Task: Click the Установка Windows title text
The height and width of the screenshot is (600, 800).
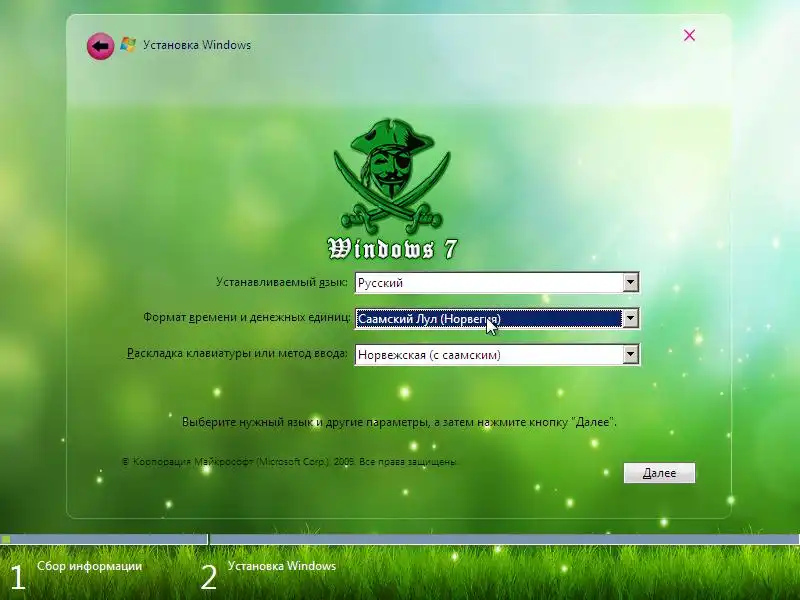Action: pyautogui.click(x=197, y=45)
